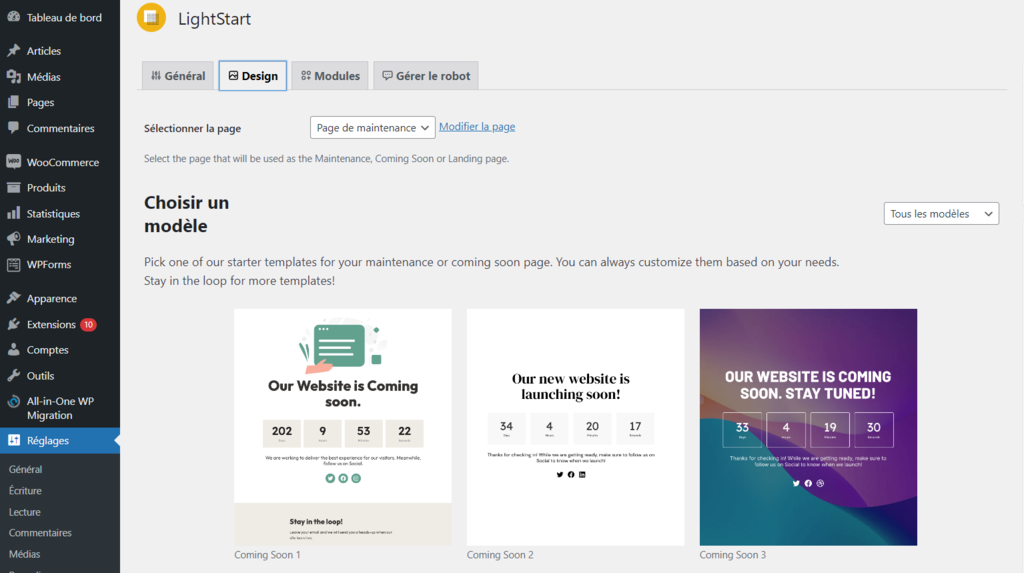Click the Extensions plug icon
1024x573 pixels.
click(14, 324)
